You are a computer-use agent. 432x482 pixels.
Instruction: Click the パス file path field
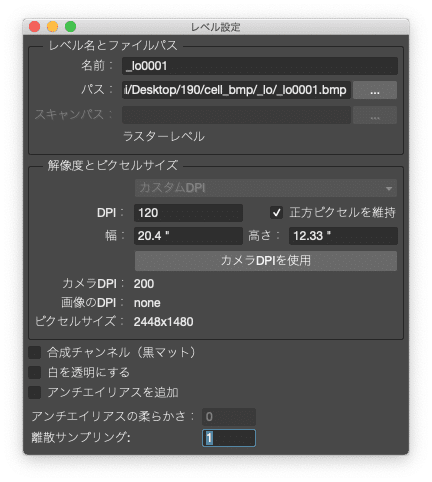tap(236, 90)
